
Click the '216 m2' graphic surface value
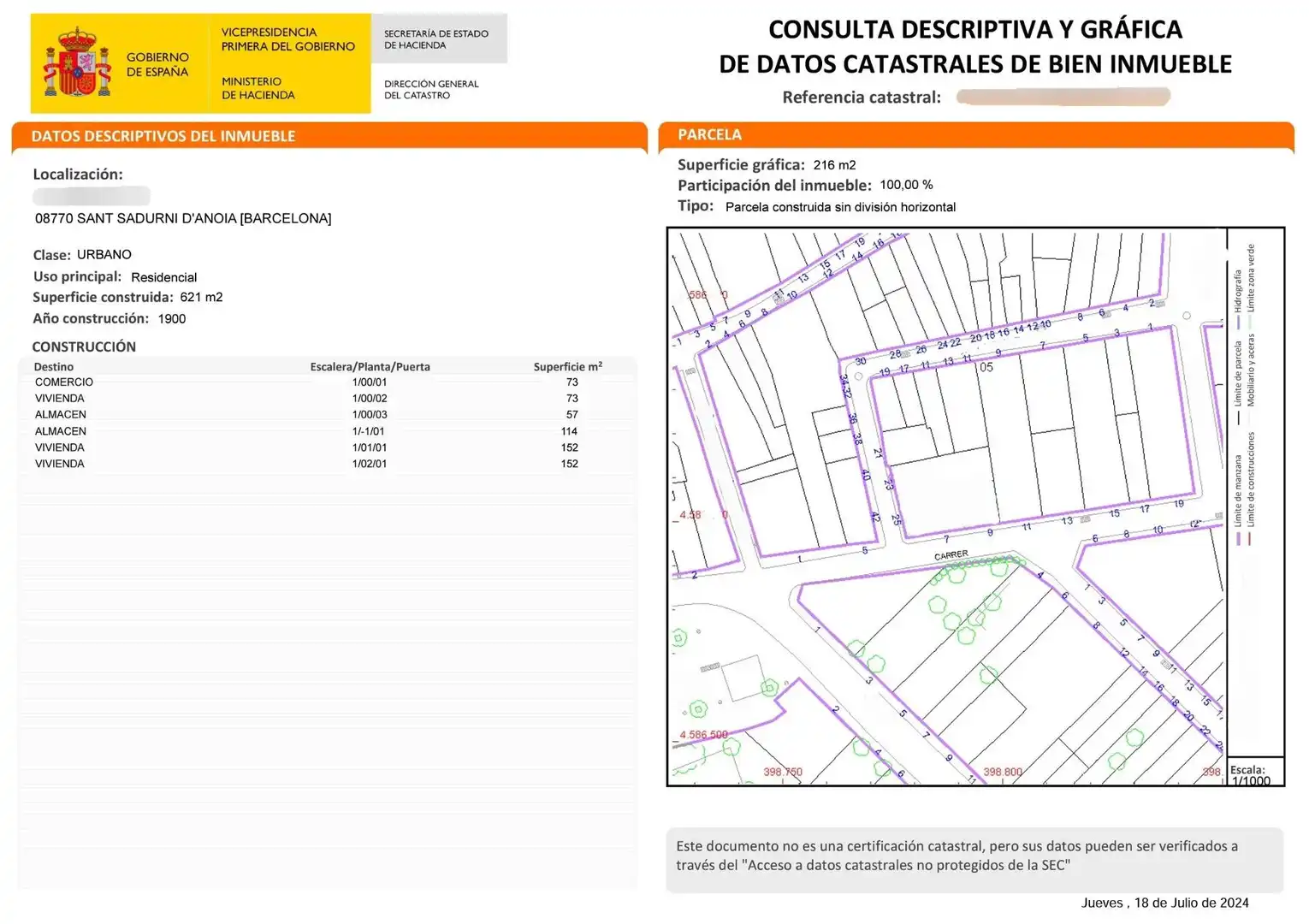tap(835, 165)
